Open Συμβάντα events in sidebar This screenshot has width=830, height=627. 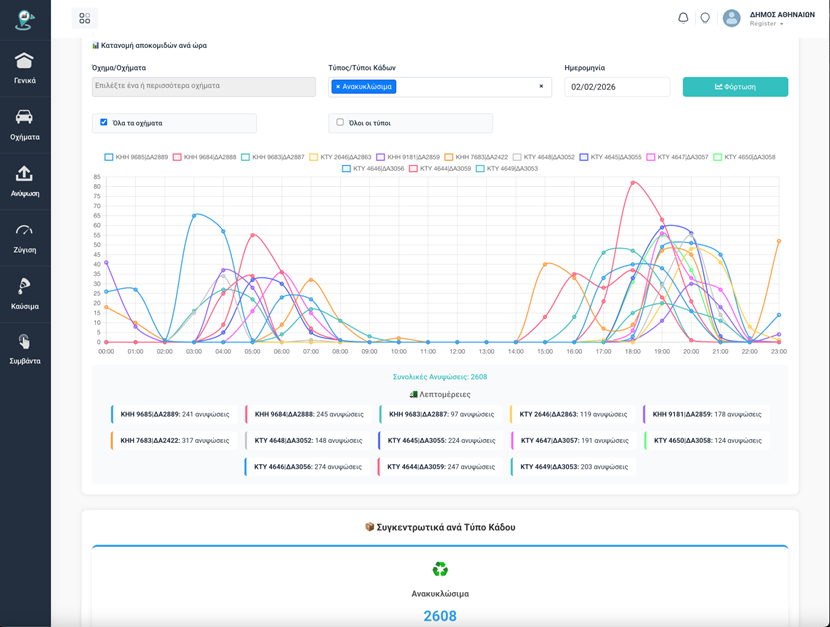(25, 349)
